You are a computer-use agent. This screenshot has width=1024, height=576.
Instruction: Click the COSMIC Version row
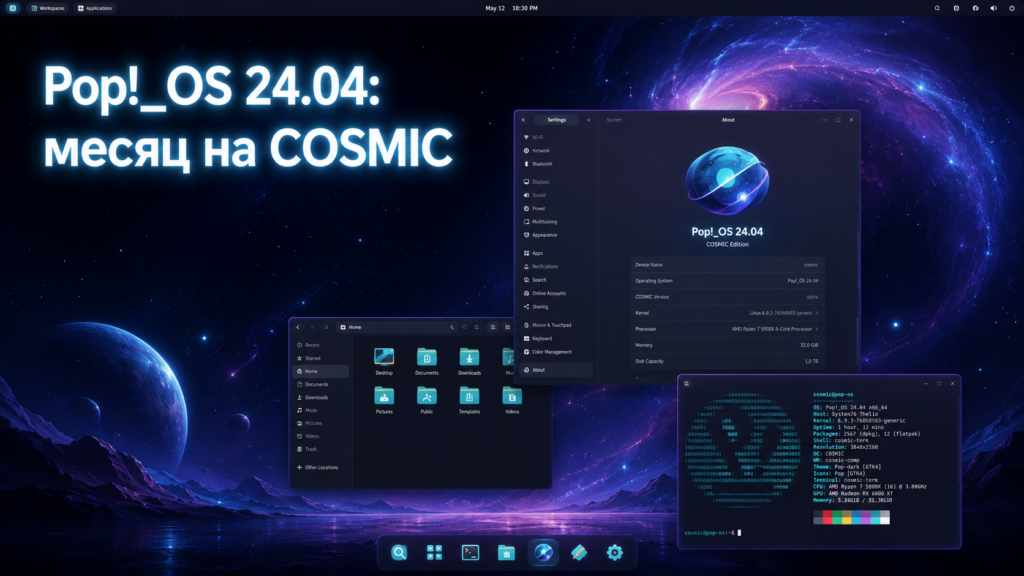[x=727, y=297]
